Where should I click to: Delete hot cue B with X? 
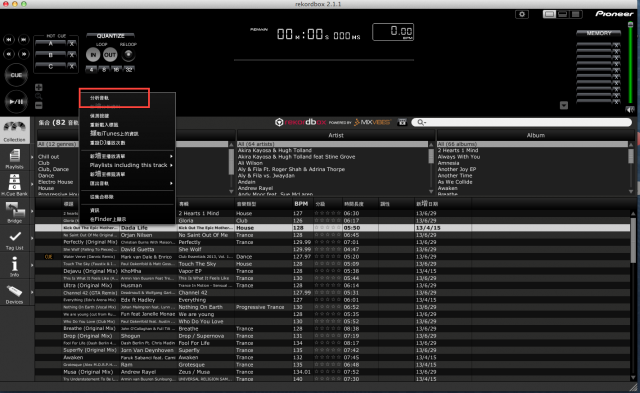point(71,55)
